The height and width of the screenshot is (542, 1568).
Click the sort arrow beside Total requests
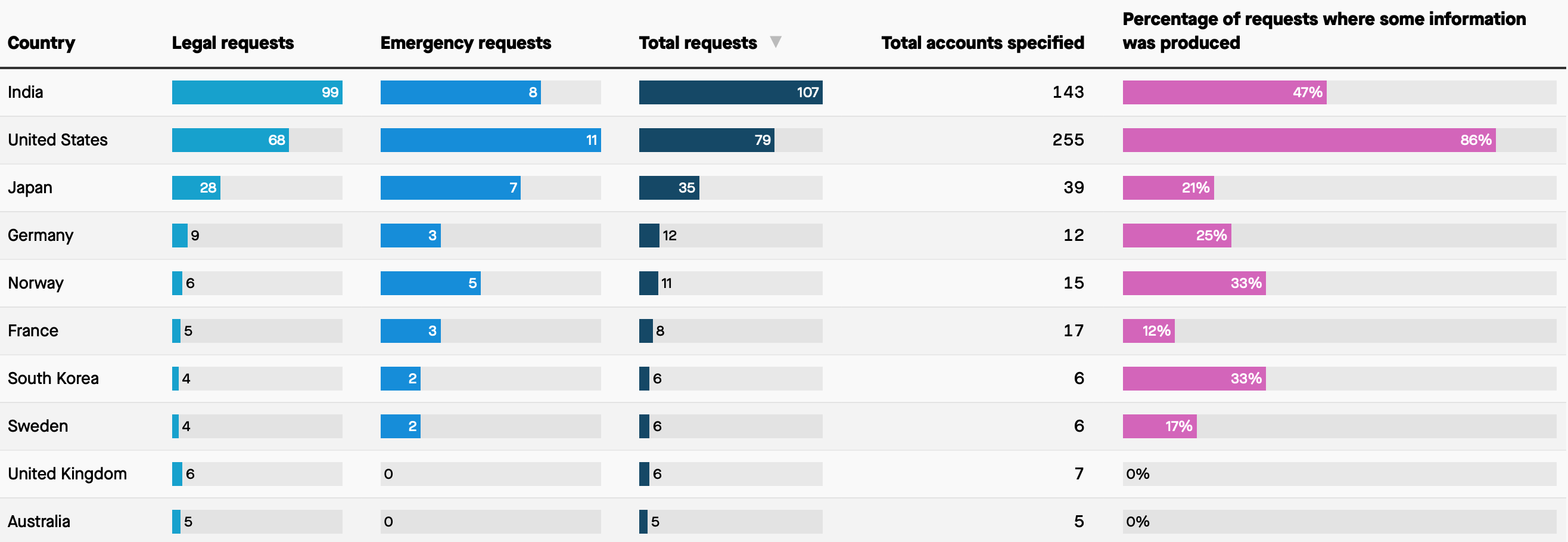[775, 42]
